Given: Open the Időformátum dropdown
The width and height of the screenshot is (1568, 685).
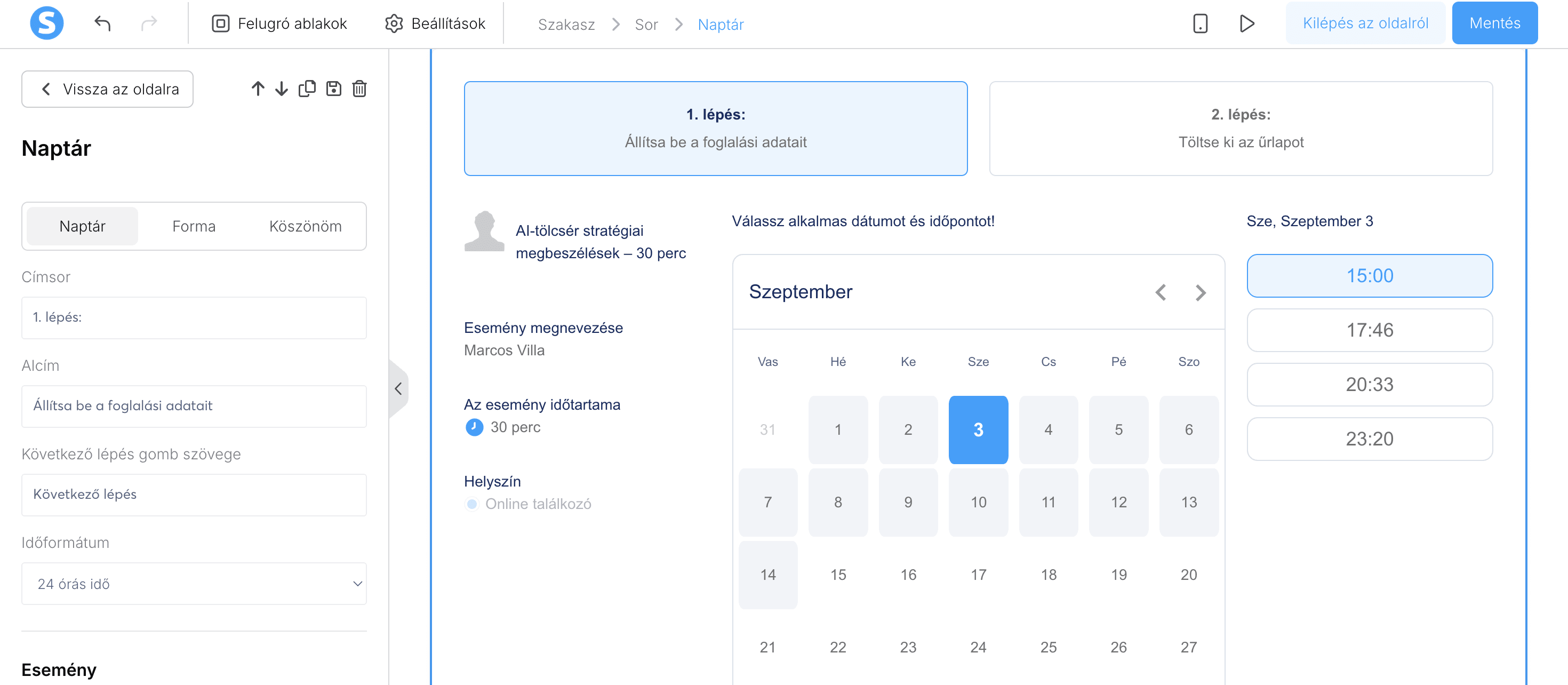Looking at the screenshot, I should 194,584.
